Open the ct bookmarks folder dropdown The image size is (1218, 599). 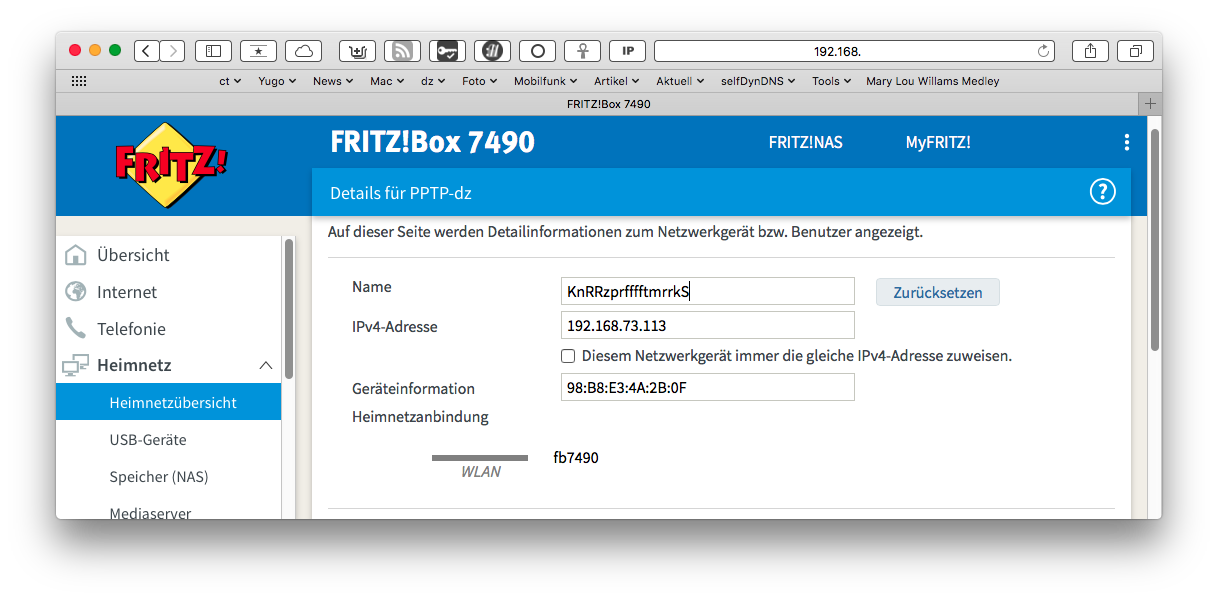(230, 81)
